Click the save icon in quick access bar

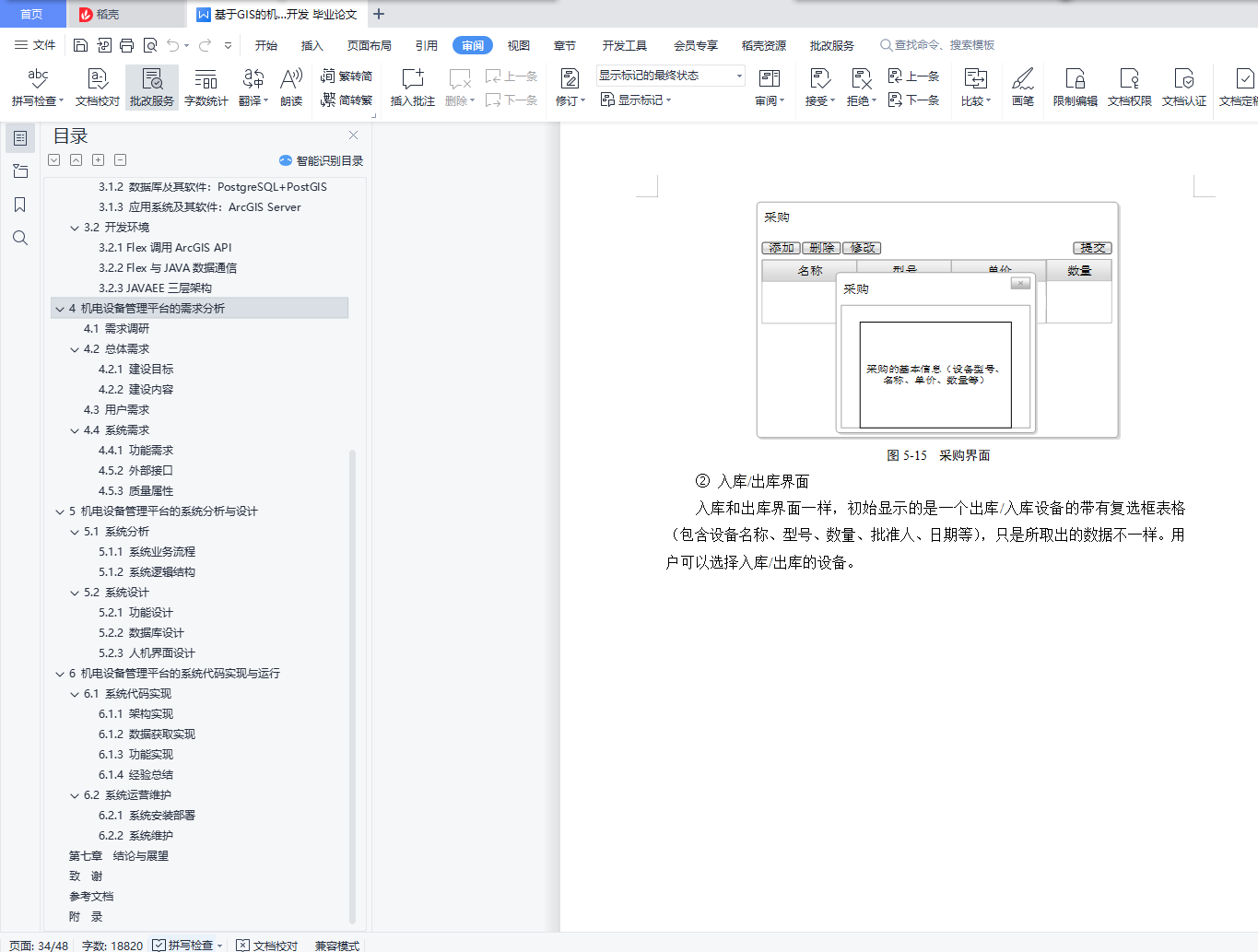click(80, 45)
